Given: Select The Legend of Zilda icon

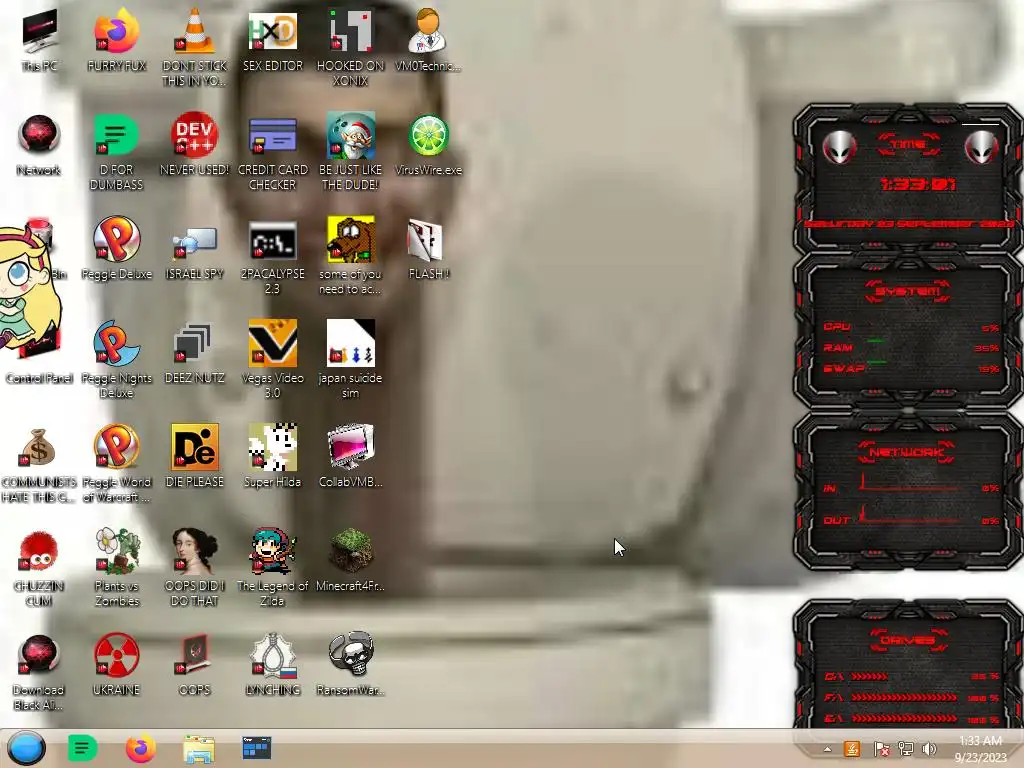Looking at the screenshot, I should (x=272, y=567).
